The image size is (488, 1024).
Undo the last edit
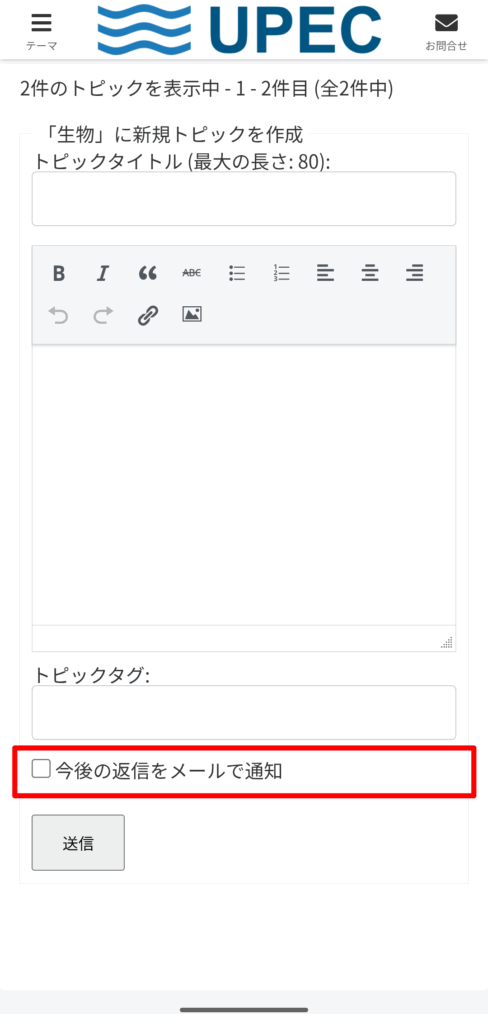point(59,315)
